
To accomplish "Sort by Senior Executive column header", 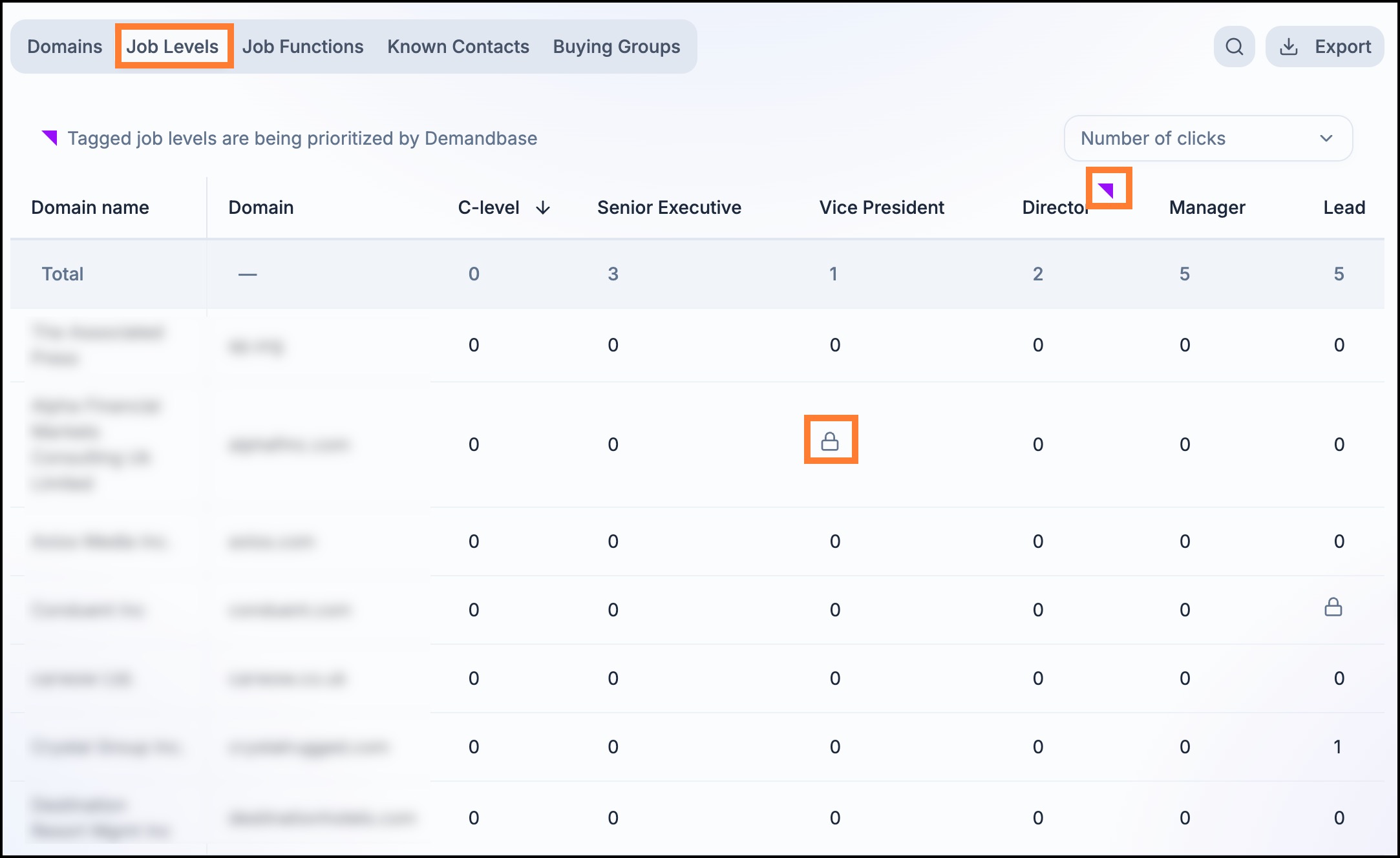I will pos(669,207).
